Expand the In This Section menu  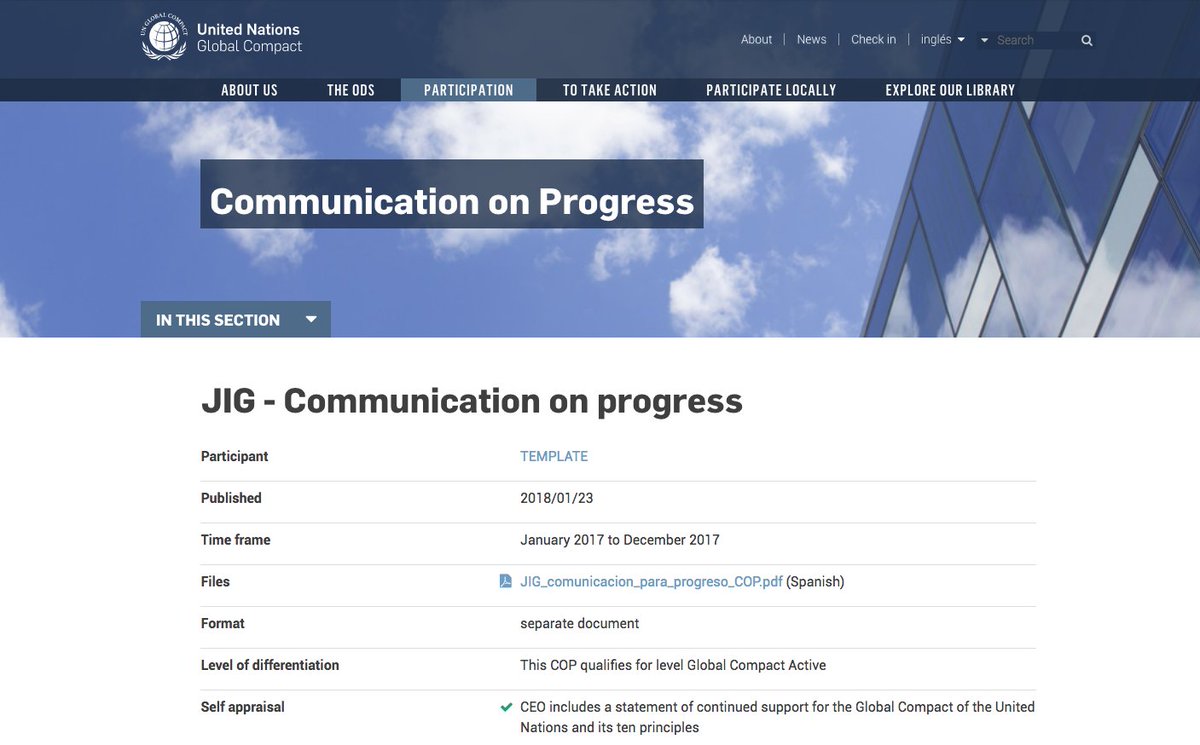pos(236,320)
